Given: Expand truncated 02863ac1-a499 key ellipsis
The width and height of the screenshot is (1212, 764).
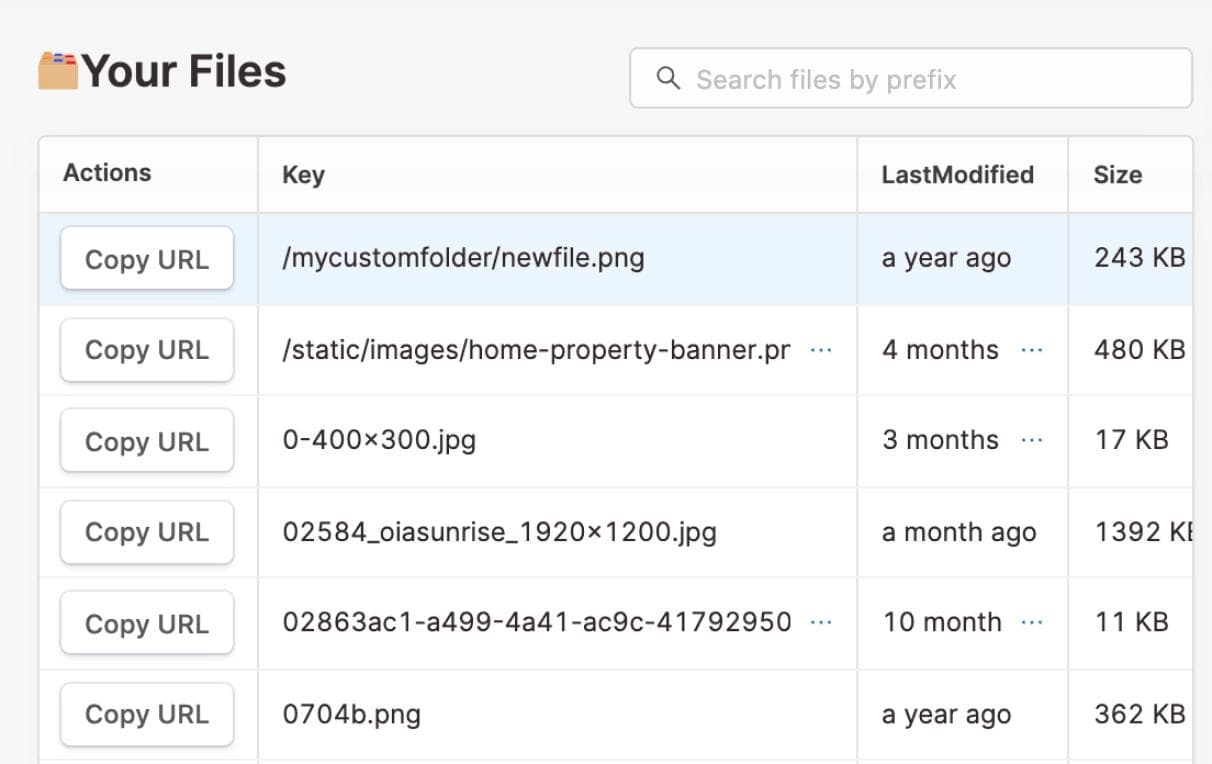Looking at the screenshot, I should pyautogui.click(x=821, y=622).
